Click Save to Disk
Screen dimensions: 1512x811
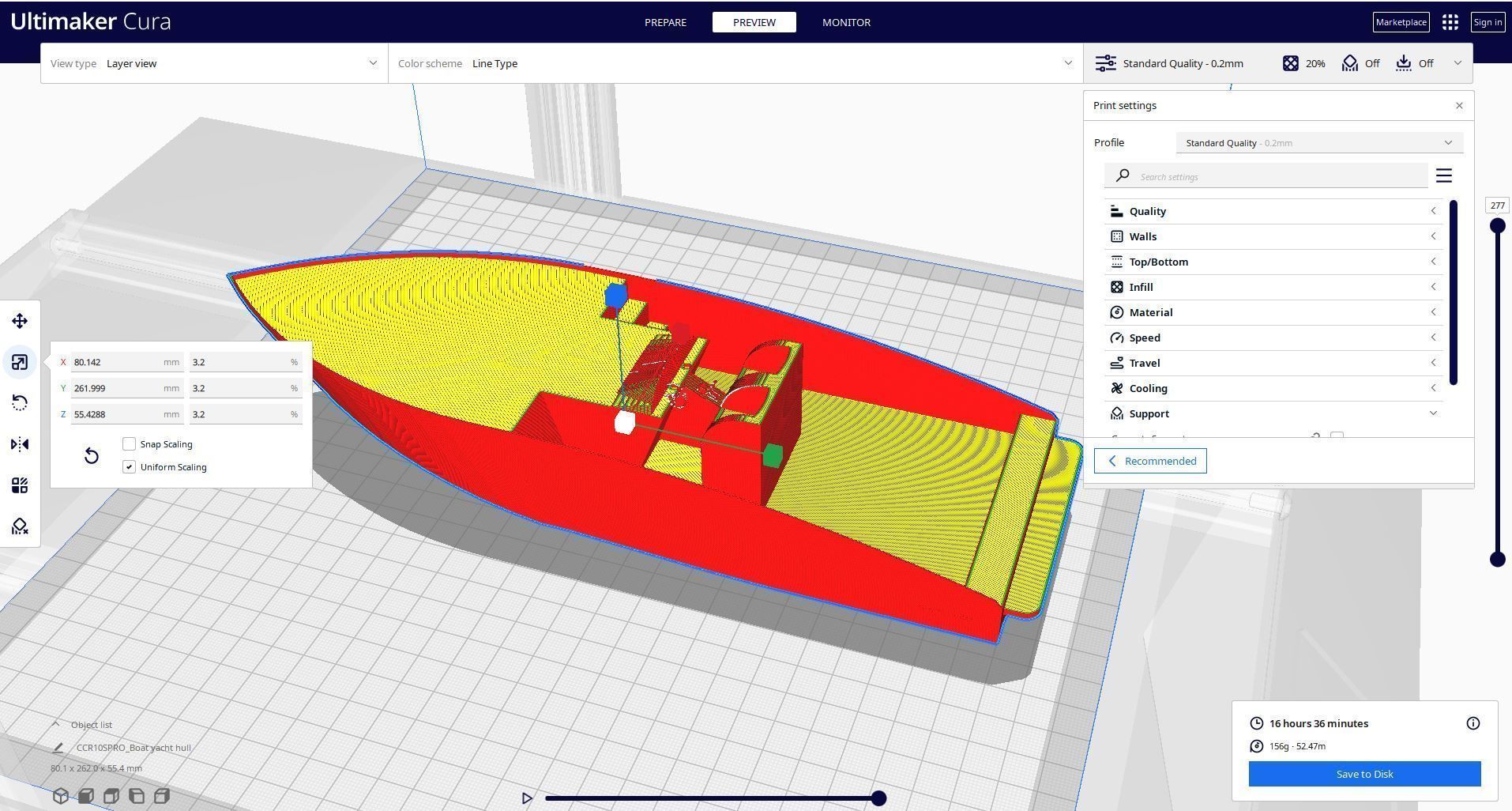[1364, 774]
